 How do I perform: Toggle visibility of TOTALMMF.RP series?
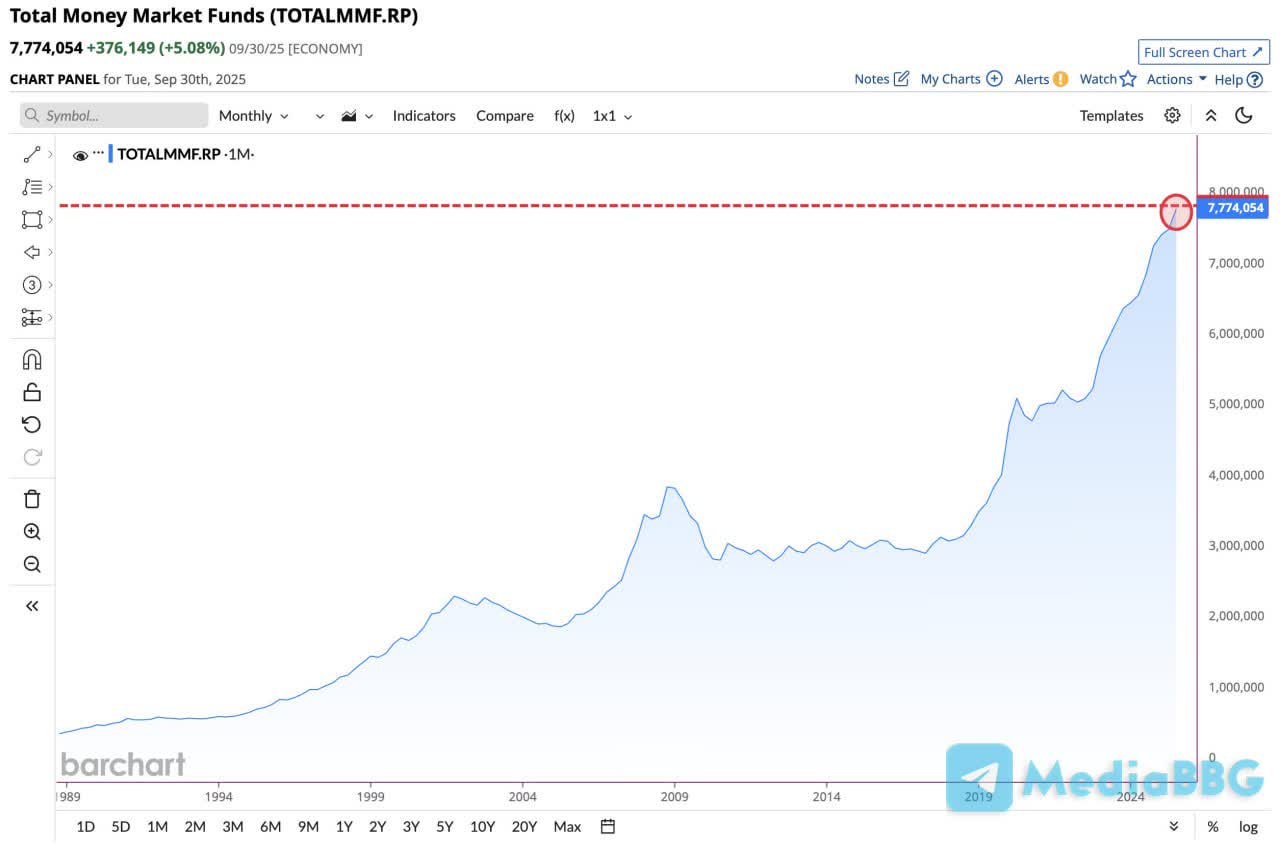[x=80, y=155]
